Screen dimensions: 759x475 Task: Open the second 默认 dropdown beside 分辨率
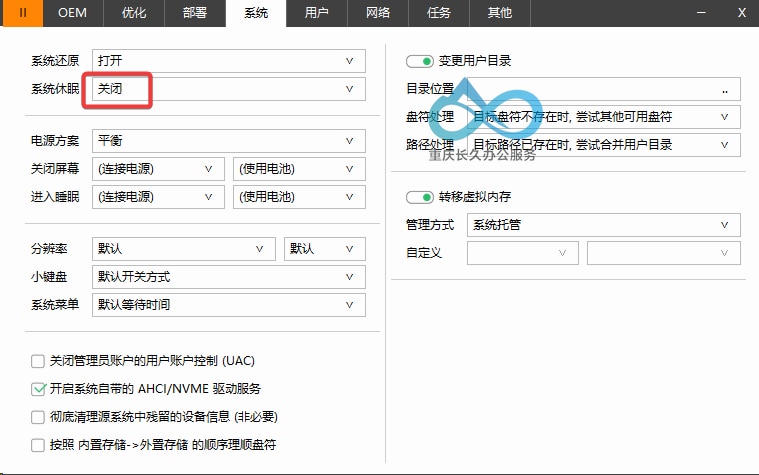(x=325, y=249)
